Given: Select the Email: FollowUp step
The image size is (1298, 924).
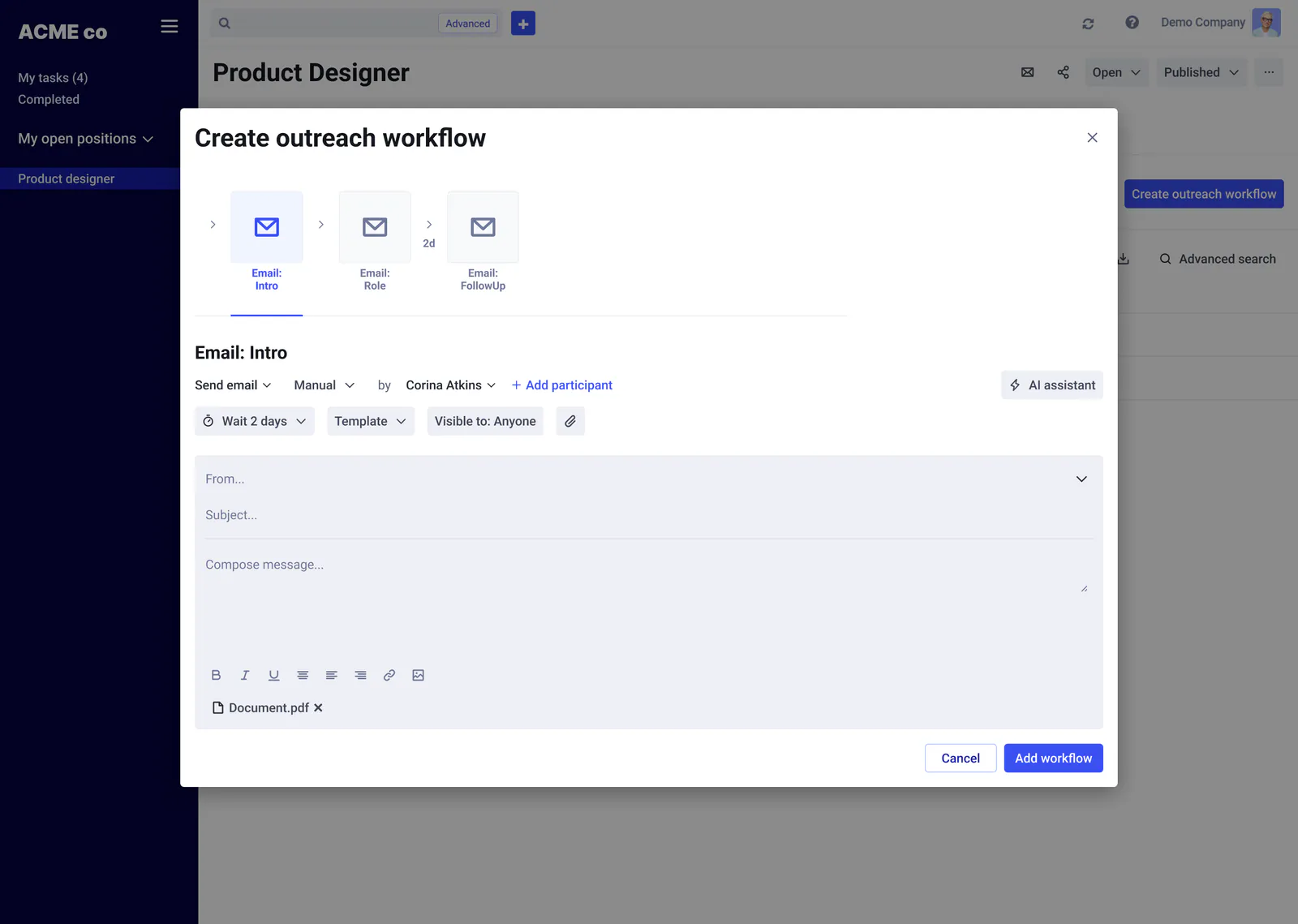Looking at the screenshot, I should point(483,242).
